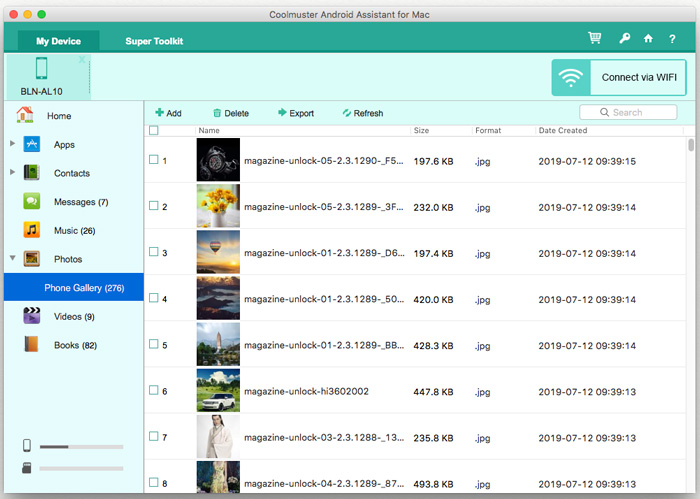Tick the checkbox for row 1
Image resolution: width=700 pixels, height=499 pixels.
(x=153, y=160)
